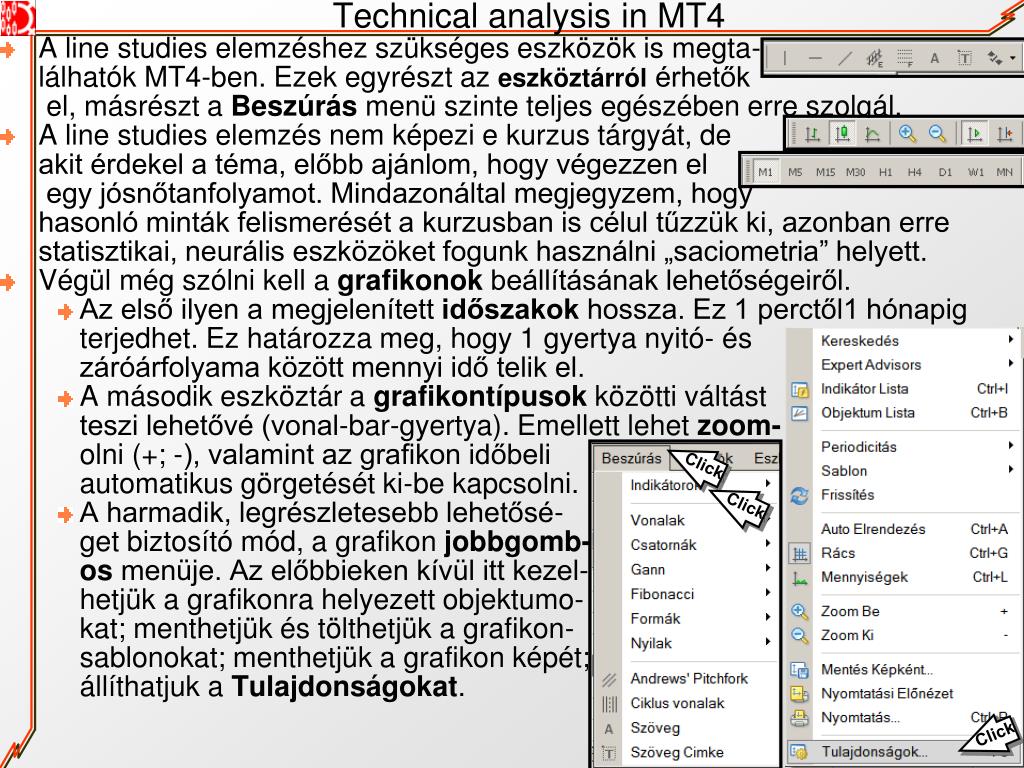Expand the Gann submenu
1024x768 pixels.
[768, 568]
